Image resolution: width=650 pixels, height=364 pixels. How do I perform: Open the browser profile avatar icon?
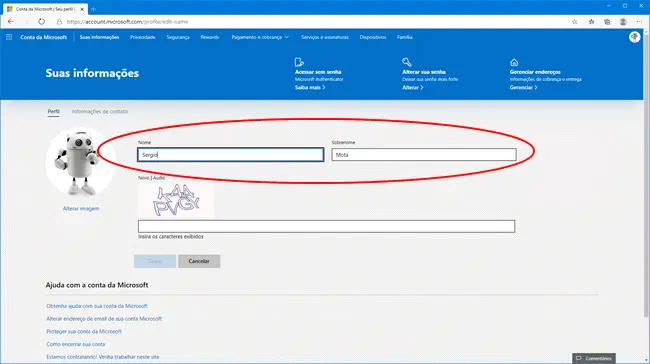(623, 22)
